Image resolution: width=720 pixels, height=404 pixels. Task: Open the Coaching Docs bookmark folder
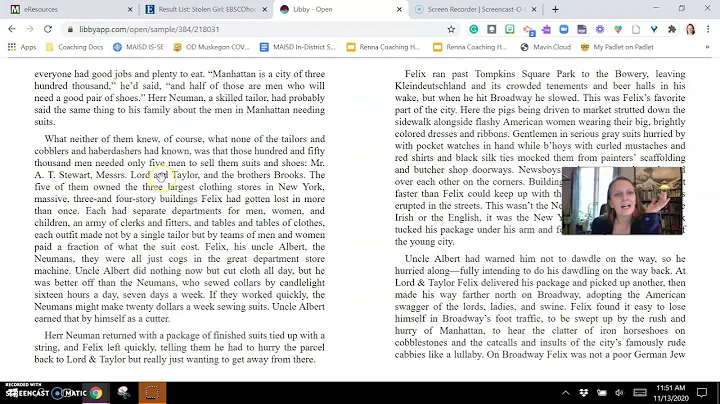tap(74, 47)
